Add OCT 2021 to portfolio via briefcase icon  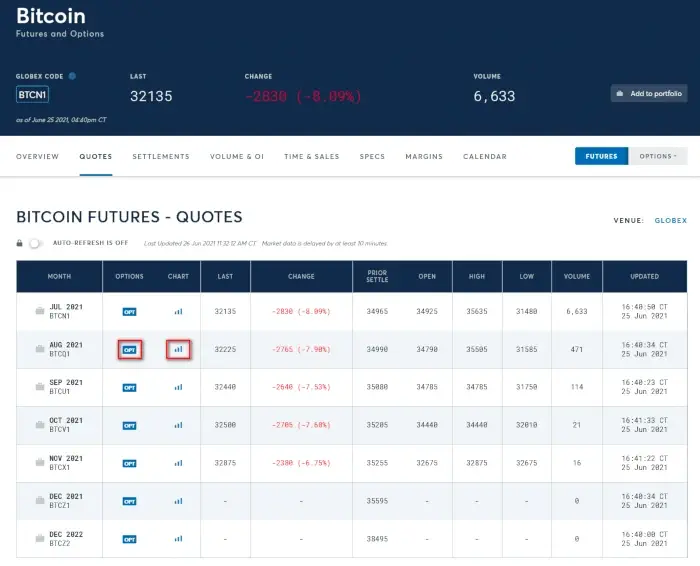[x=40, y=424]
